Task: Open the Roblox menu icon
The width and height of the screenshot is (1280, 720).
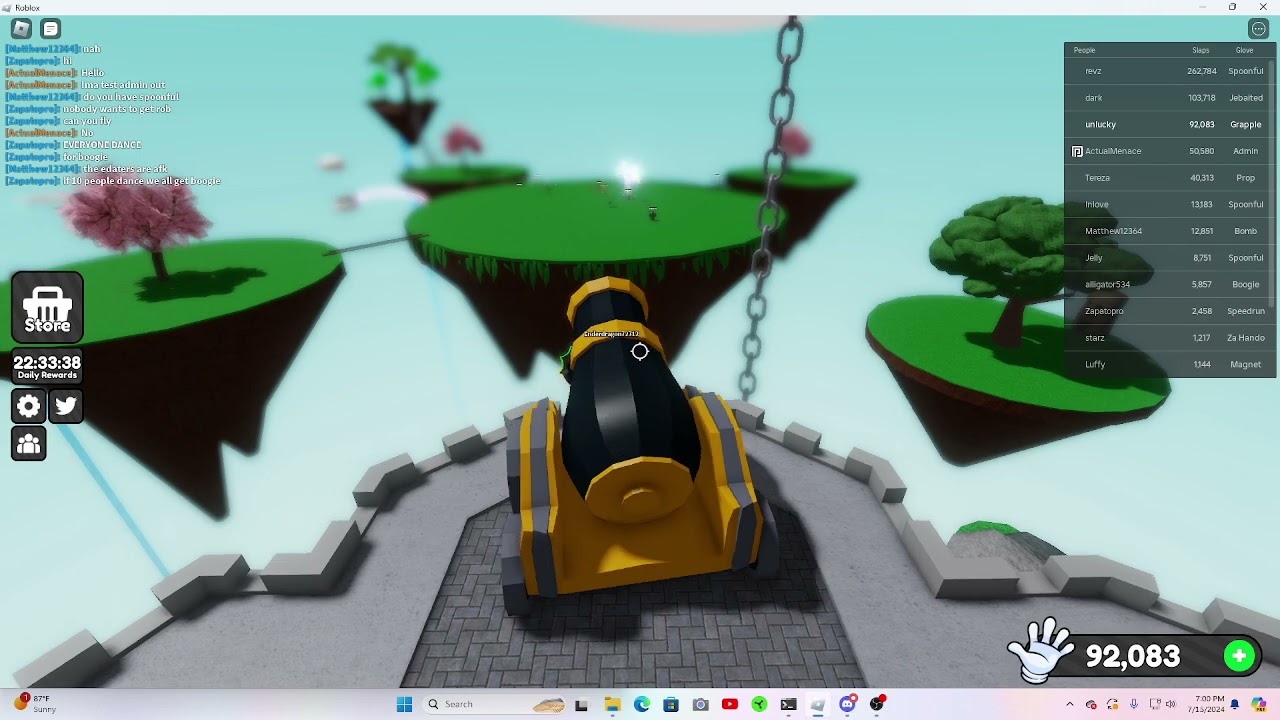Action: pos(21,29)
